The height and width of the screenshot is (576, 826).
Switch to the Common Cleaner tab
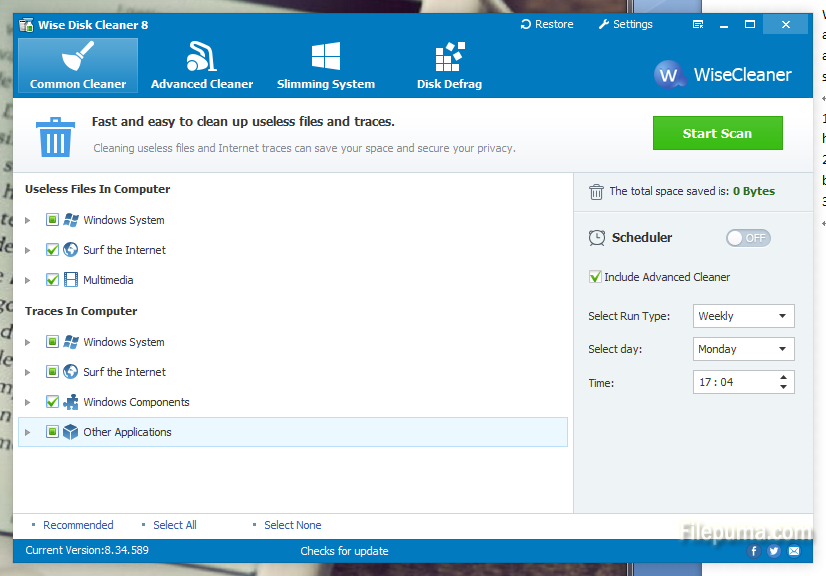(78, 65)
